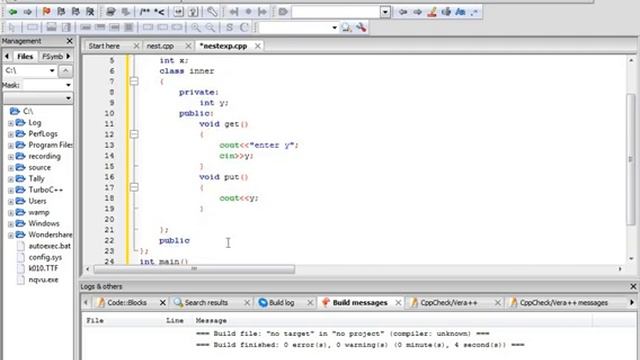The image size is (640, 360).
Task: Toggle search in selected text icon
Action: tap(446, 12)
